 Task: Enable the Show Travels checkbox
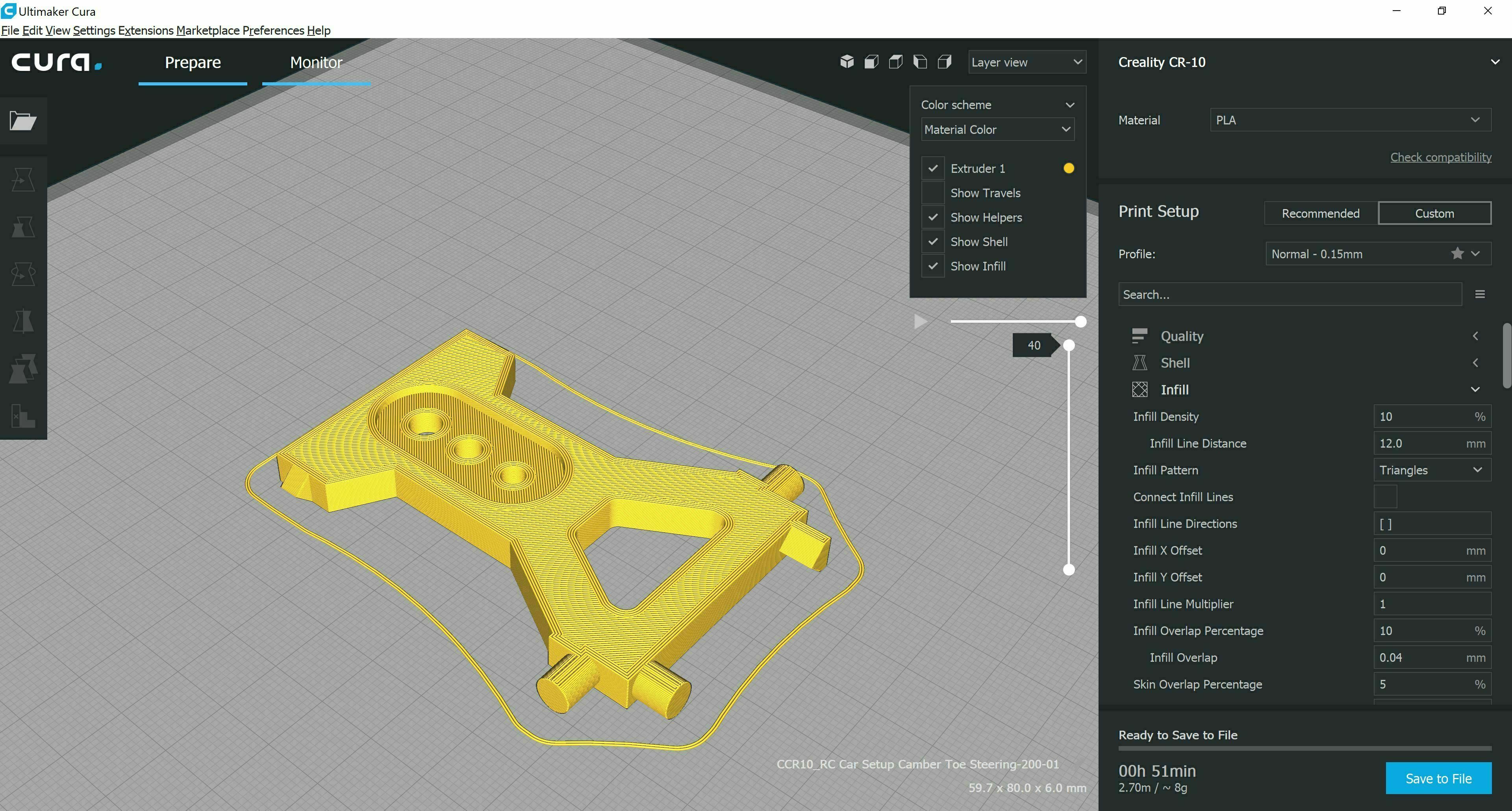coord(933,193)
